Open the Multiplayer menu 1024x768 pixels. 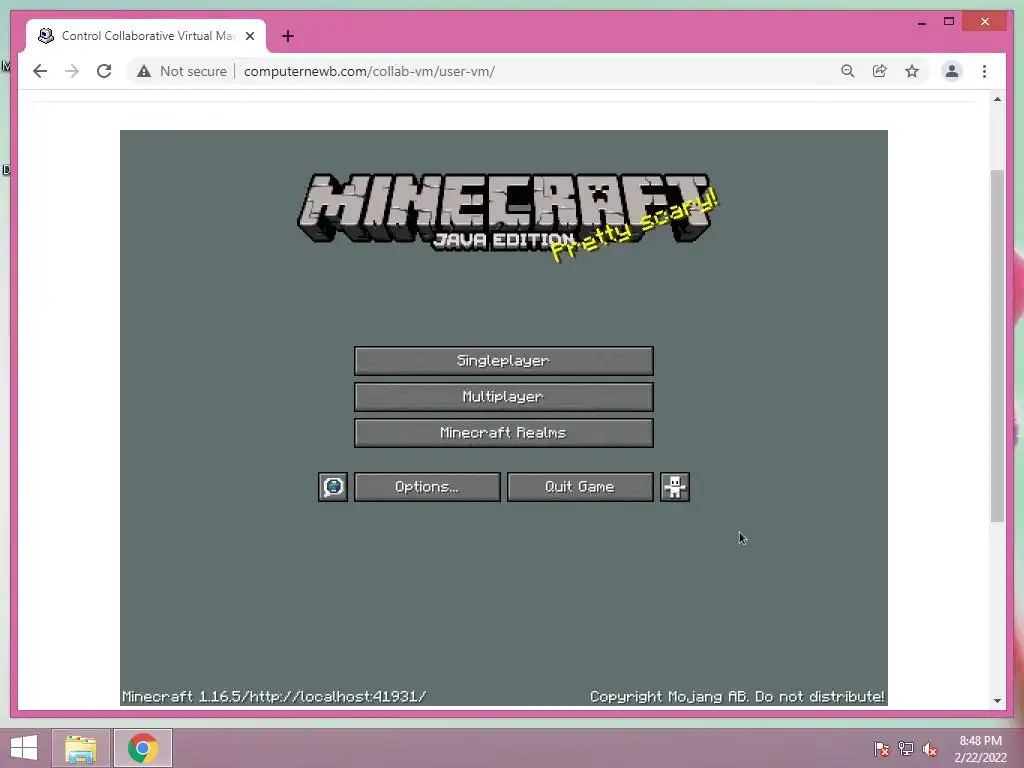tap(504, 396)
